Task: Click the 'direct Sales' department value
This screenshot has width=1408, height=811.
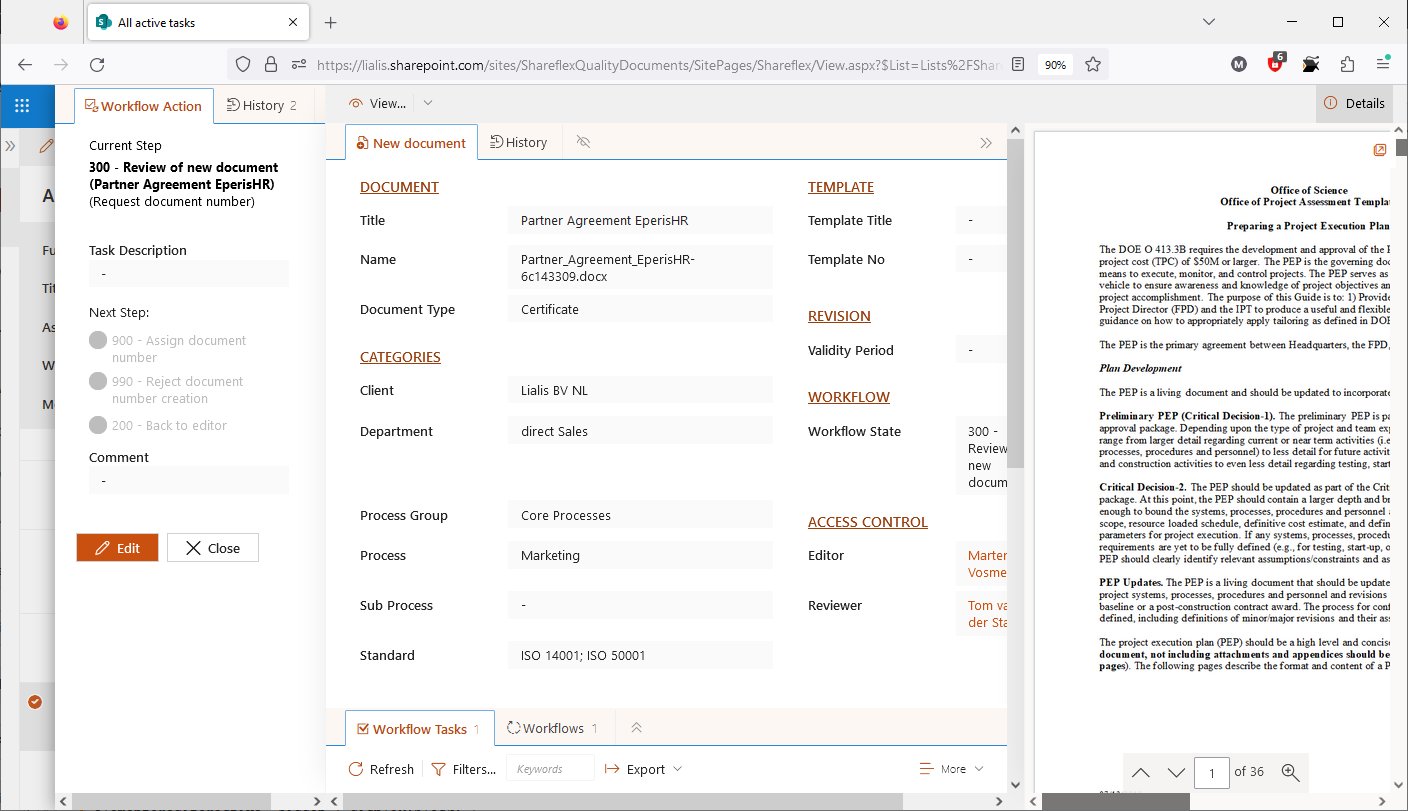Action: (x=554, y=431)
